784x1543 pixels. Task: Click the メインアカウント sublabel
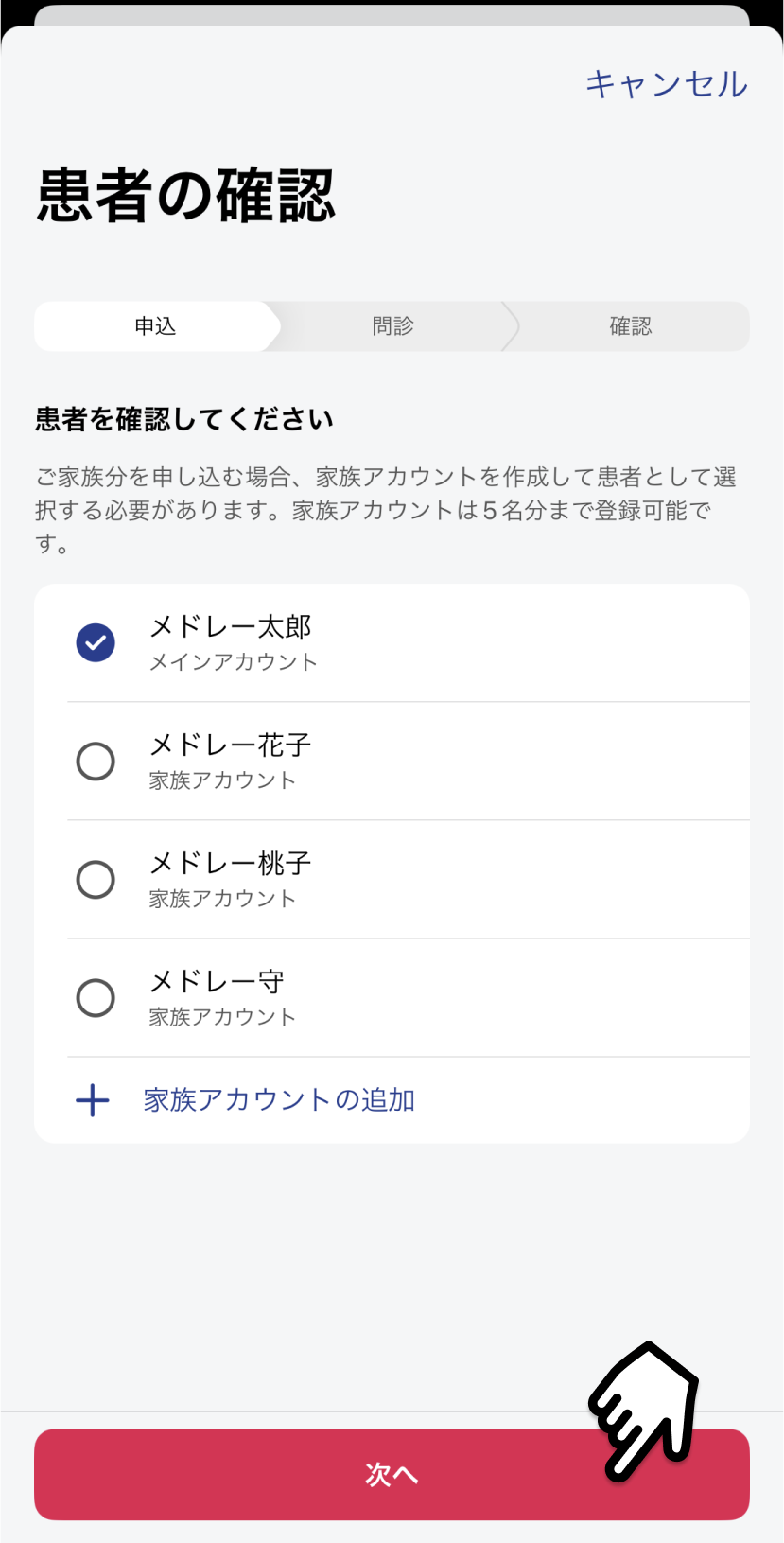(233, 662)
